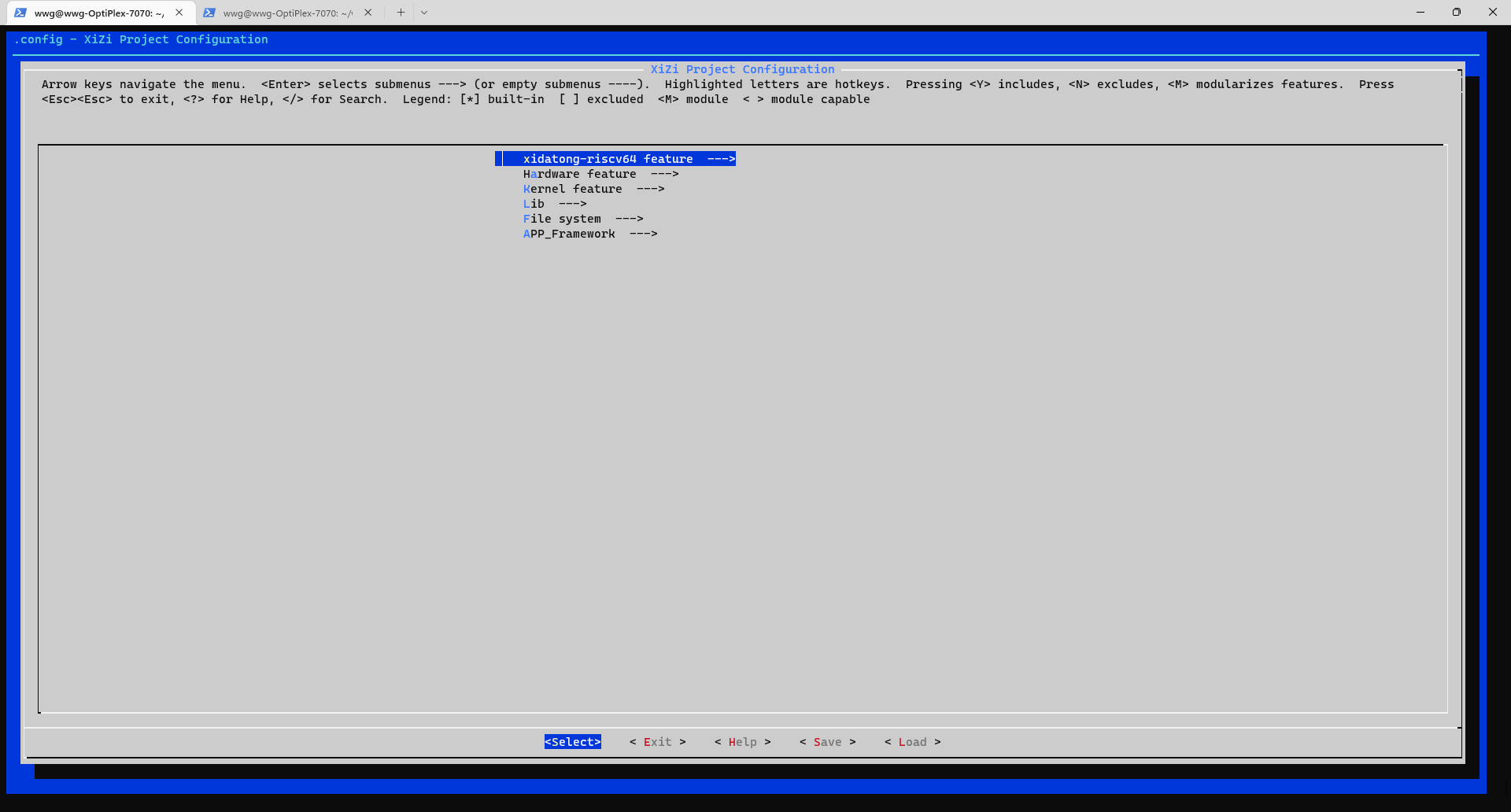1511x812 pixels.
Task: Close the second terminal tab
Action: point(368,13)
